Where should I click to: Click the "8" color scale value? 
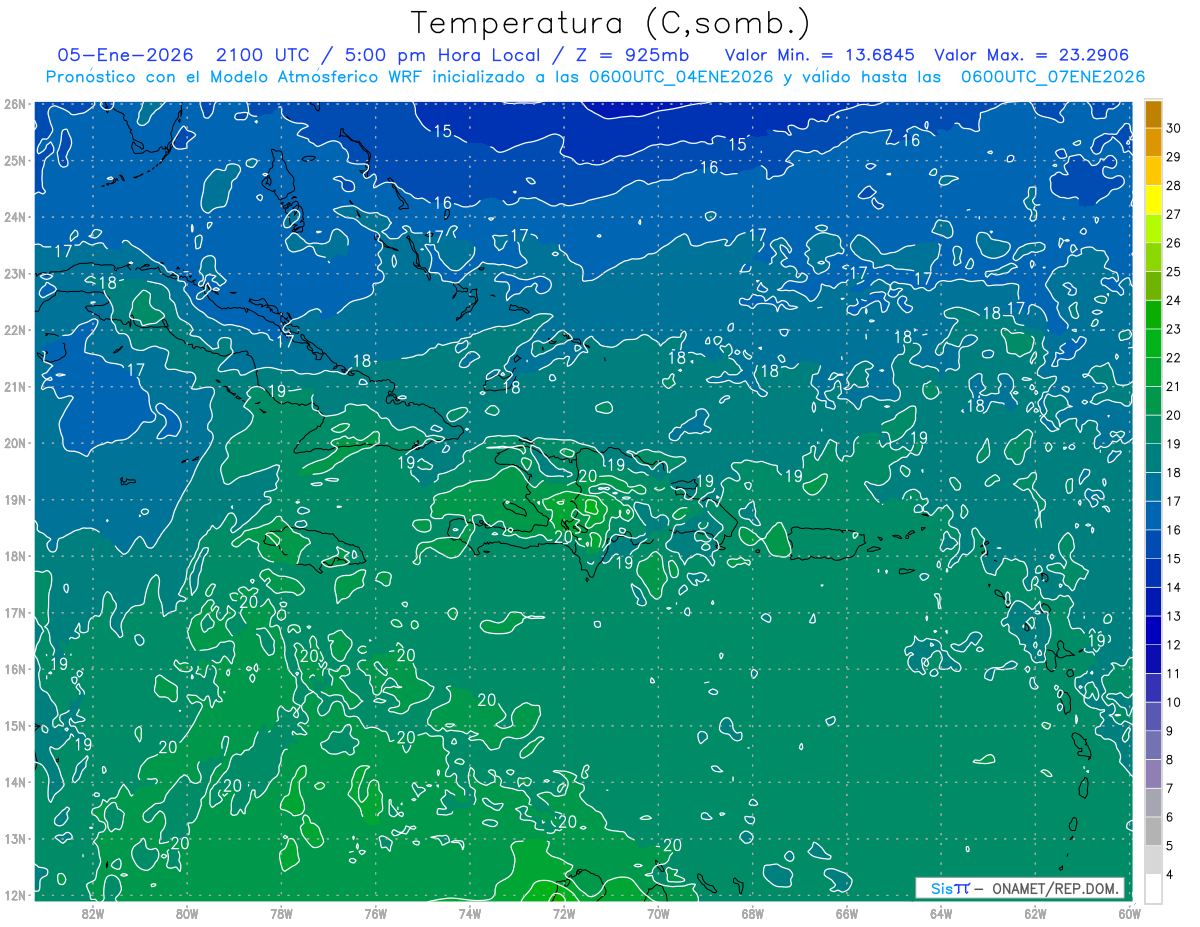pyautogui.click(x=1170, y=759)
